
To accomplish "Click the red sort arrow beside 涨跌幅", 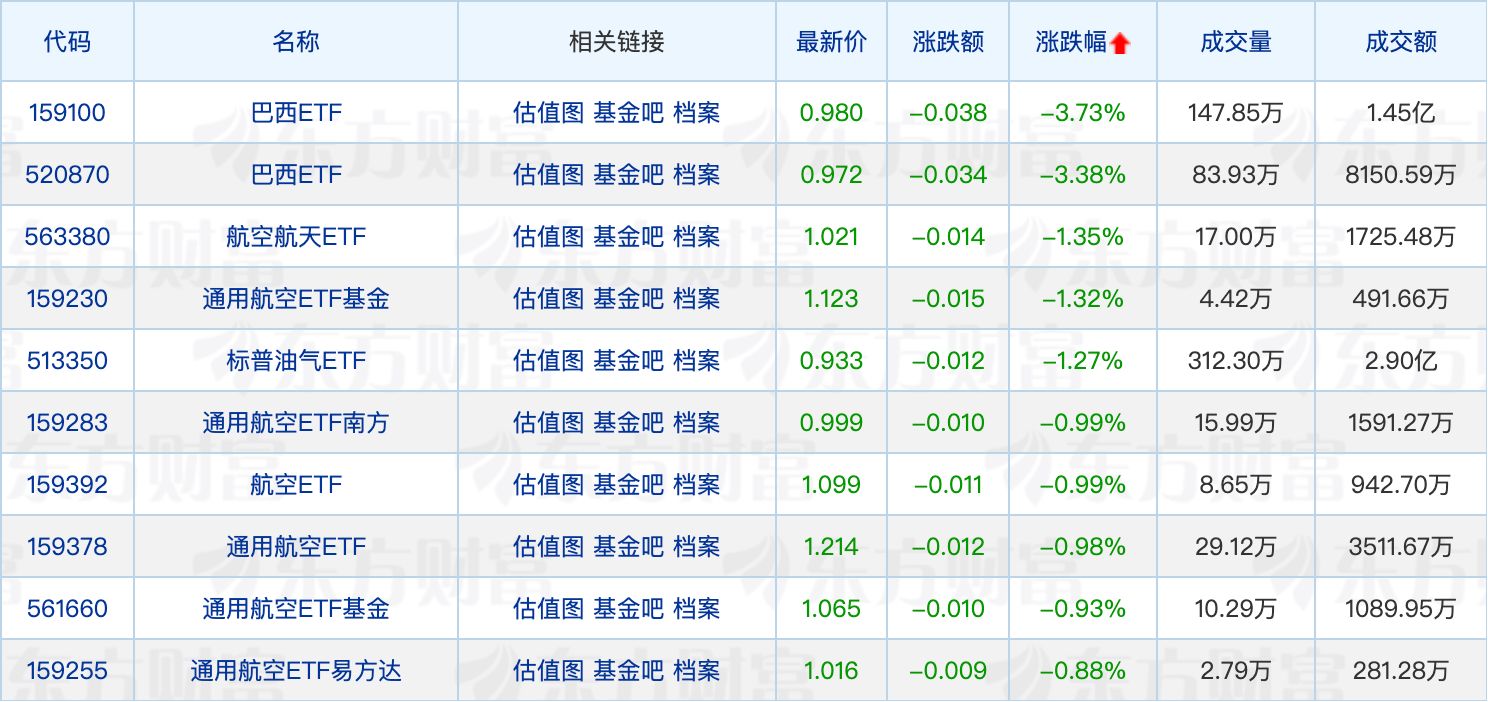I will click(x=1120, y=43).
